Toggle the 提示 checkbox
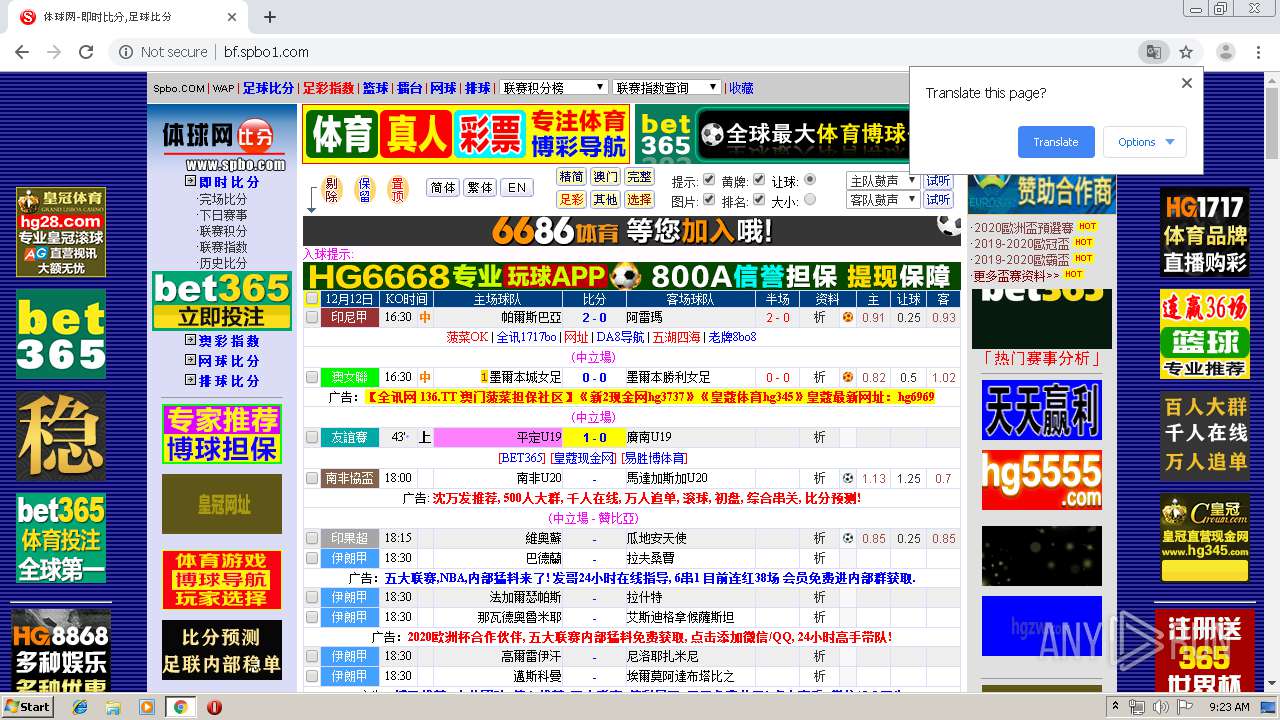The height and width of the screenshot is (720, 1280). (x=709, y=180)
